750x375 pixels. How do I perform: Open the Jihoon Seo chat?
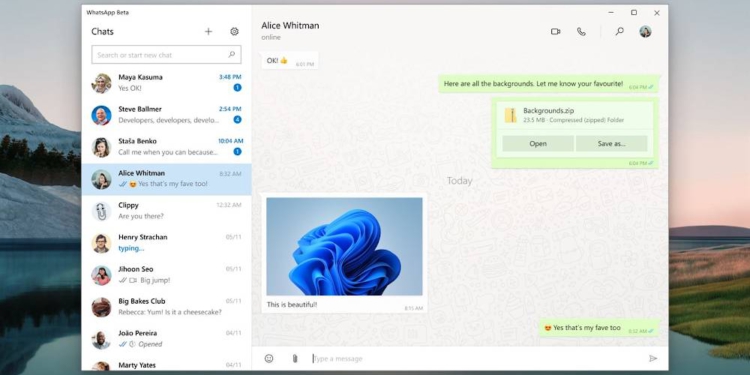[166, 276]
